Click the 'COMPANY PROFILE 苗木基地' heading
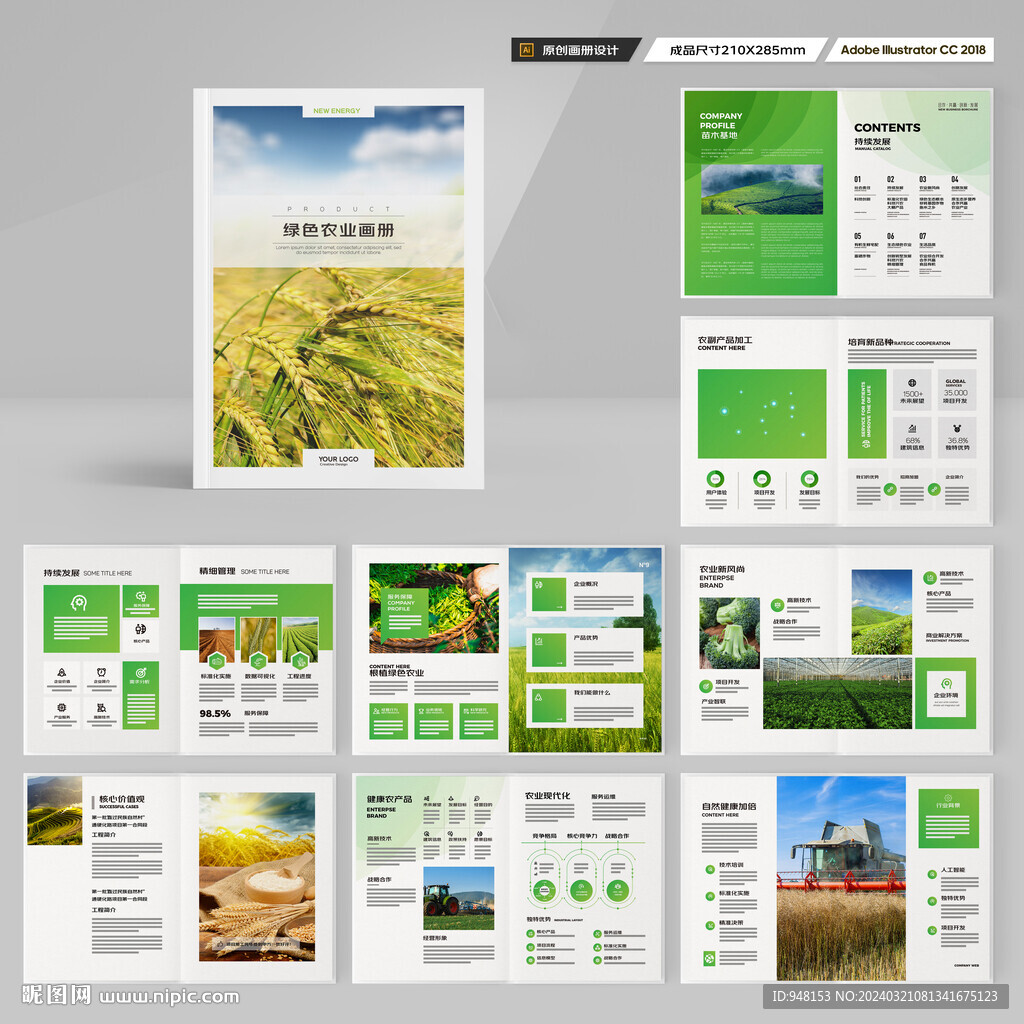This screenshot has width=1024, height=1024. (720, 125)
